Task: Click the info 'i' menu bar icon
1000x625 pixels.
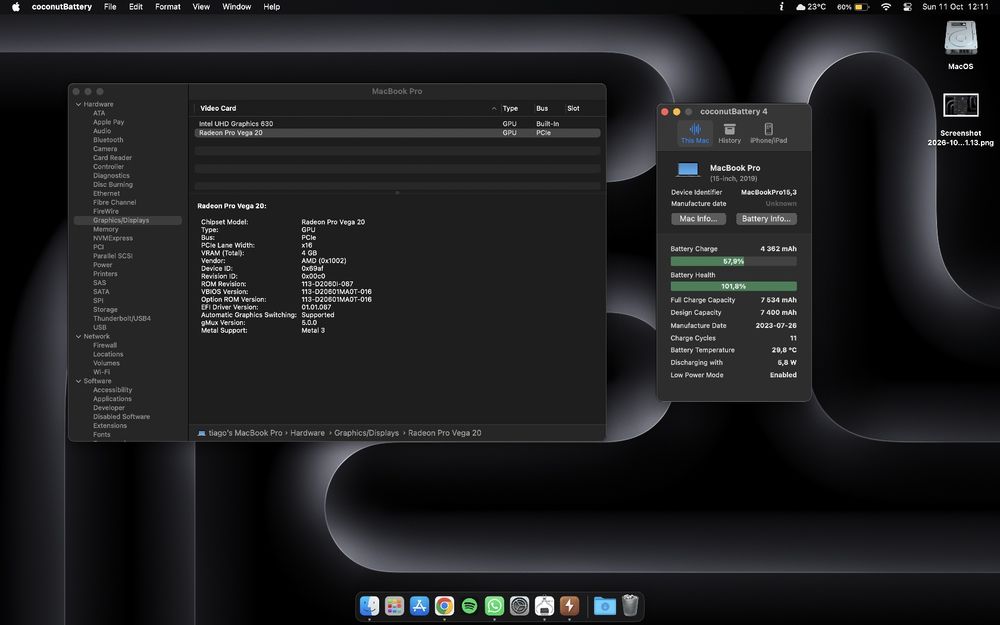Action: [781, 6]
